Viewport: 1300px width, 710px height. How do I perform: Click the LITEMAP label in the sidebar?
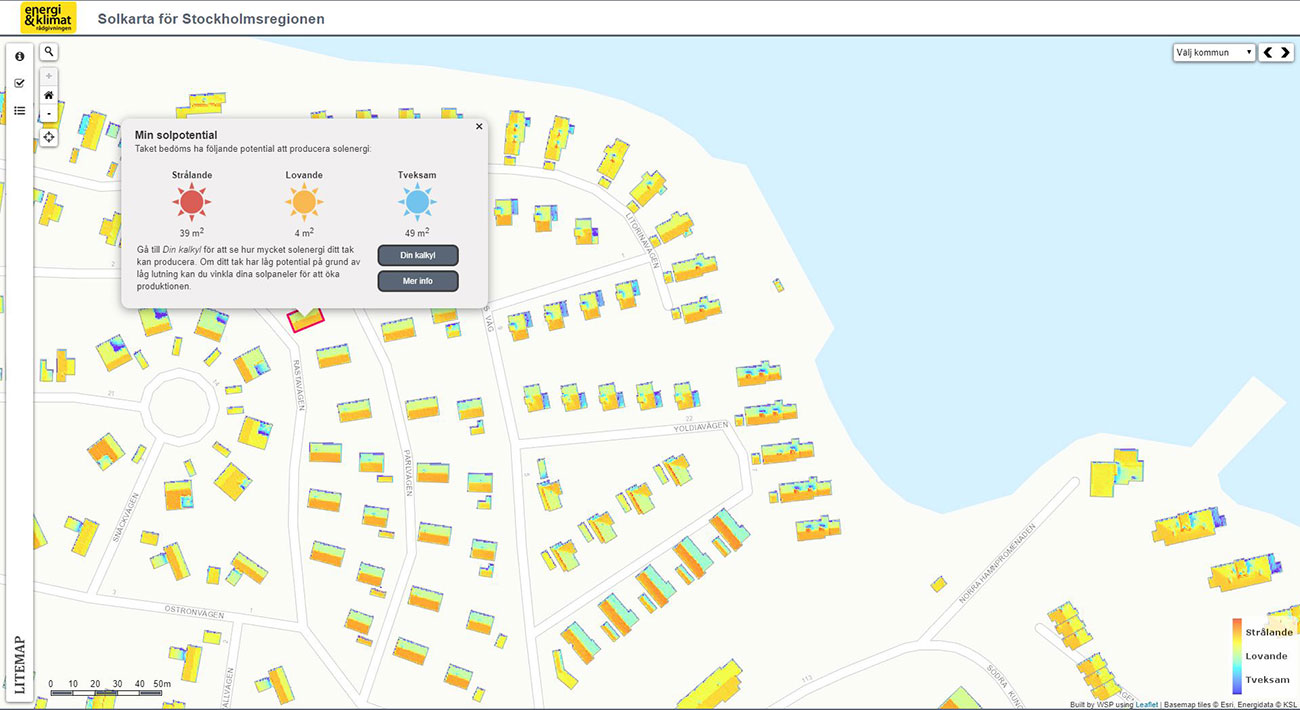[x=20, y=665]
